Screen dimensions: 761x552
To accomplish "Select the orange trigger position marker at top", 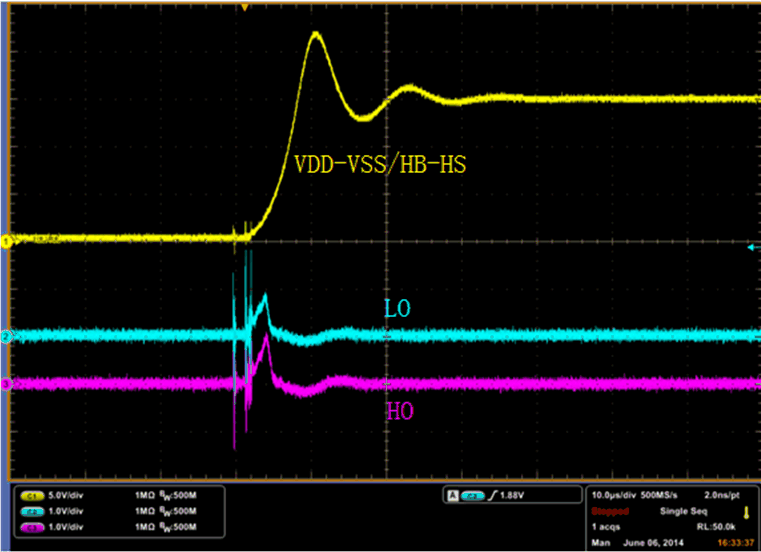I will 244,6.
